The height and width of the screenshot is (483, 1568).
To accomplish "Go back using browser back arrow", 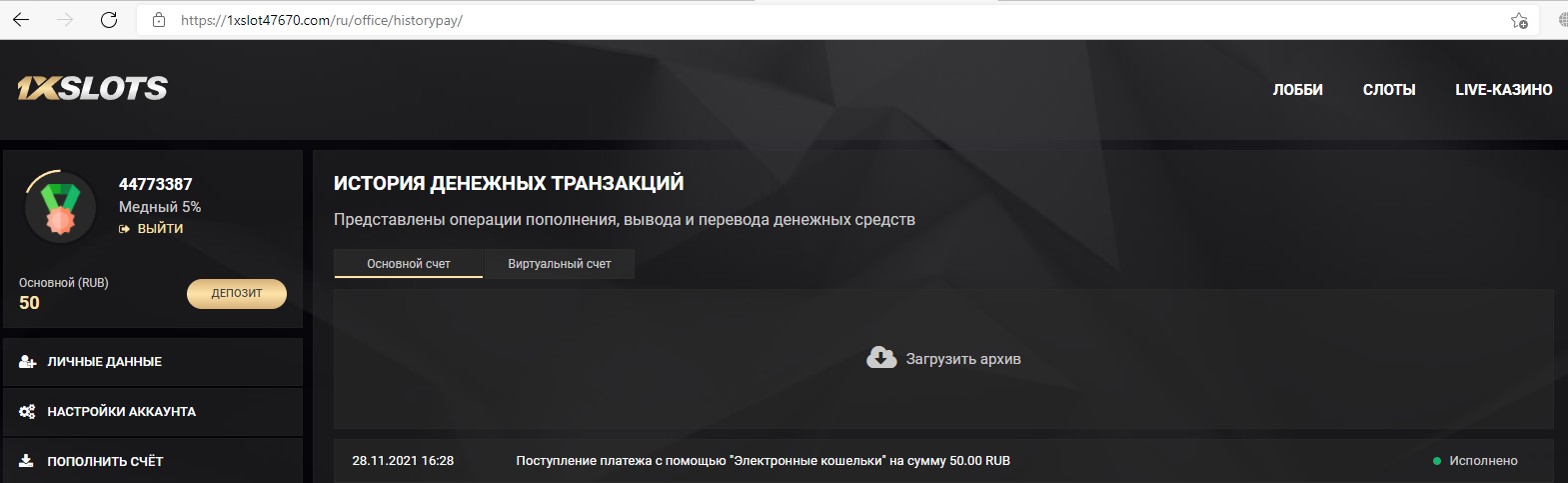I will [x=20, y=20].
